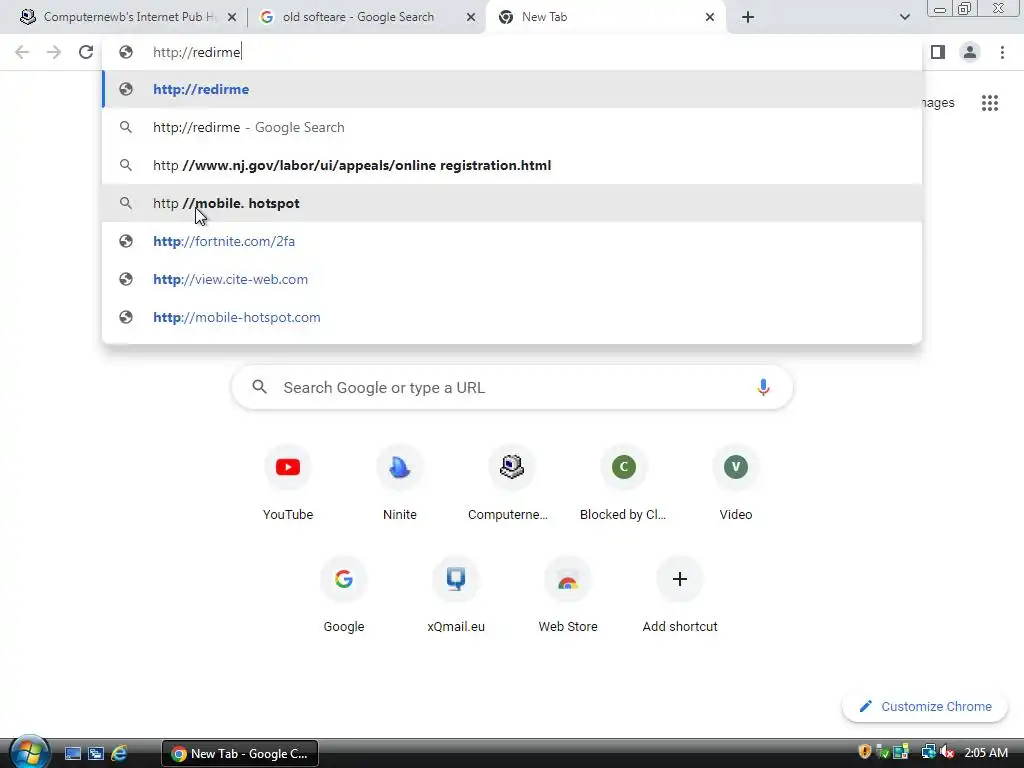Image resolution: width=1024 pixels, height=768 pixels.
Task: Choose http://redirme - Google Search suggestion
Action: click(512, 127)
